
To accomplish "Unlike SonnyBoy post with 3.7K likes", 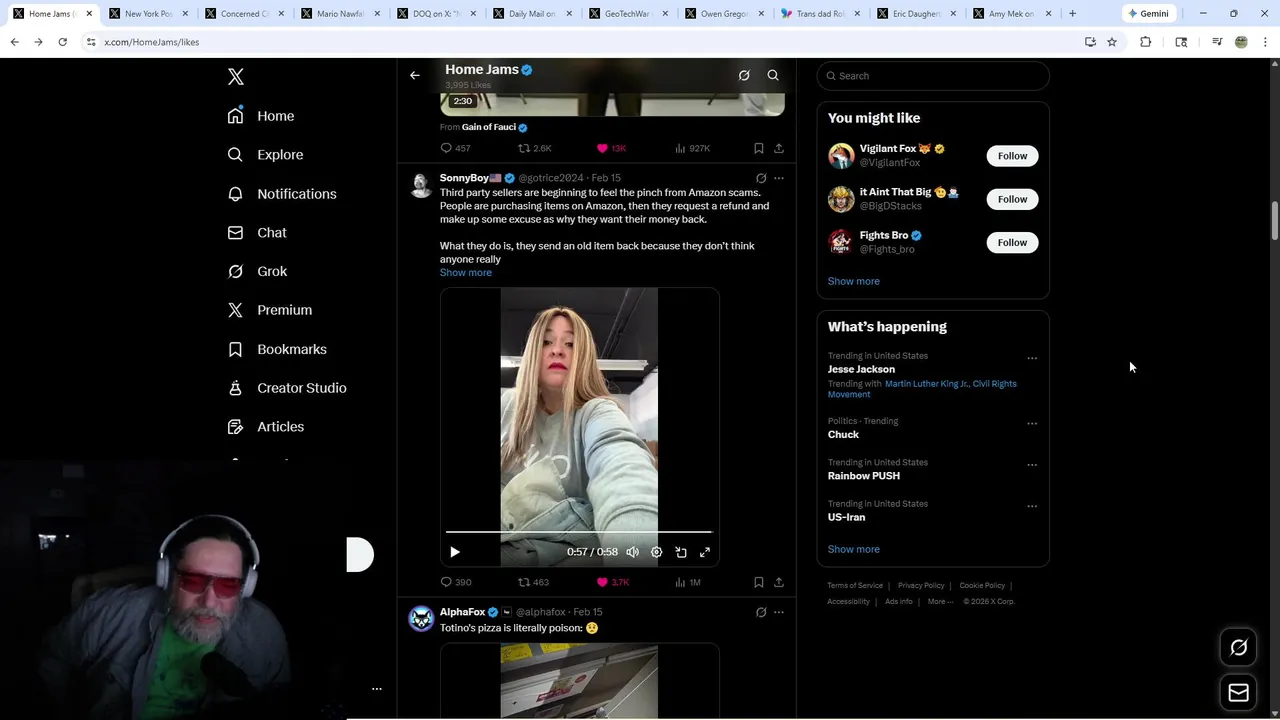I will [x=613, y=582].
